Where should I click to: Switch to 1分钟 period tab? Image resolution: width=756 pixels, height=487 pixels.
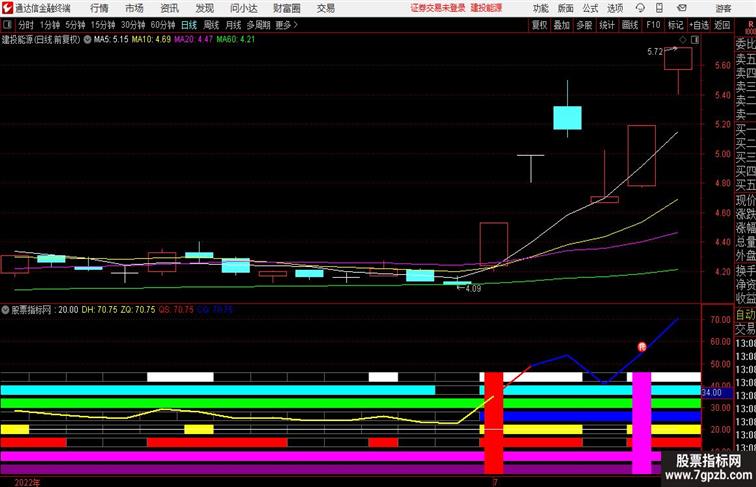(x=50, y=25)
